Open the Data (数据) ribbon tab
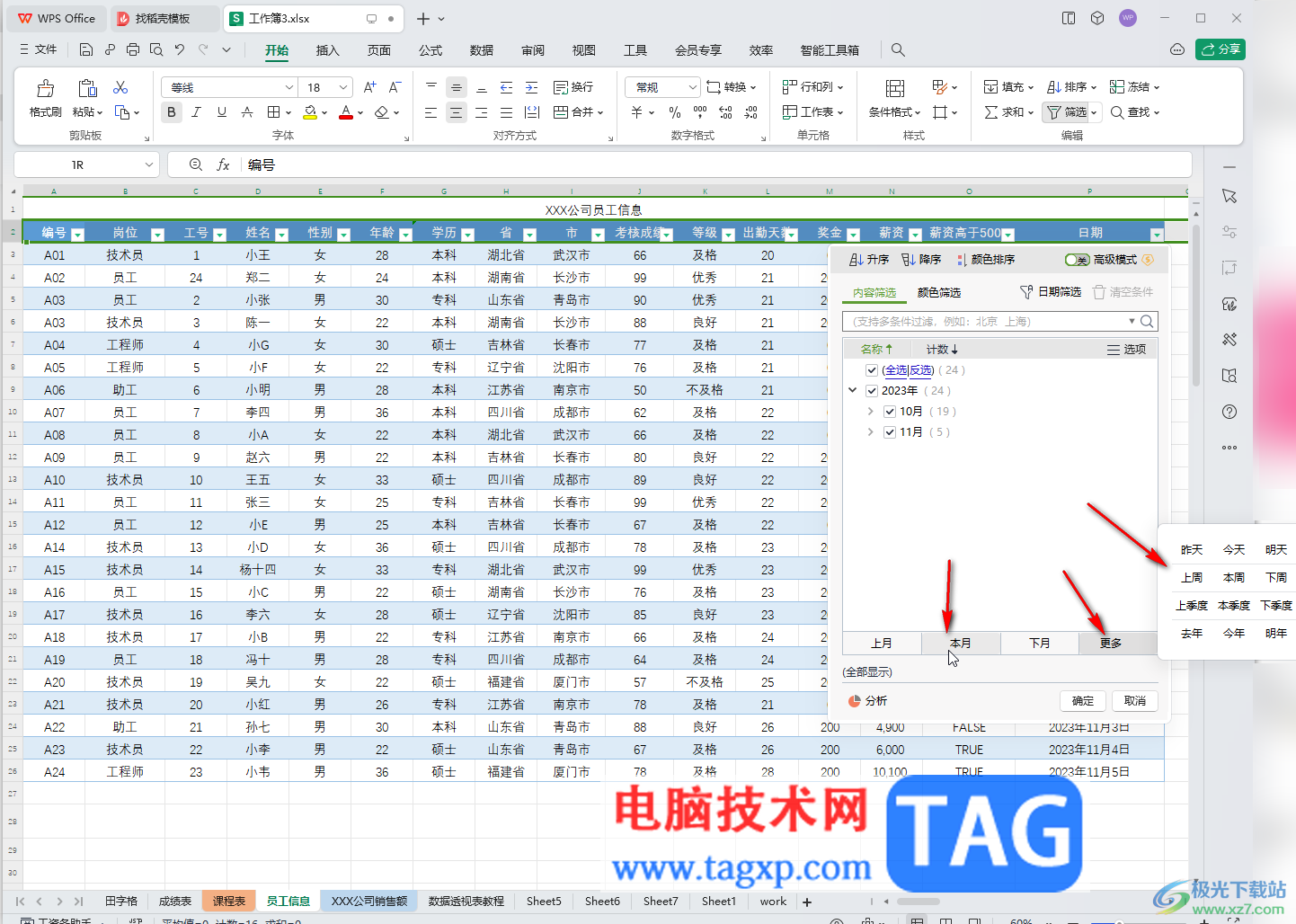 [482, 50]
